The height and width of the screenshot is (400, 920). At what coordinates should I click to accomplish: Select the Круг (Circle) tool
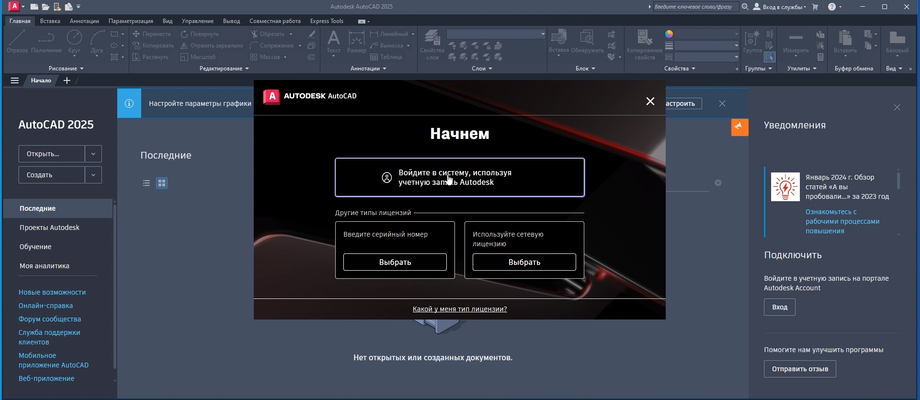[x=75, y=42]
